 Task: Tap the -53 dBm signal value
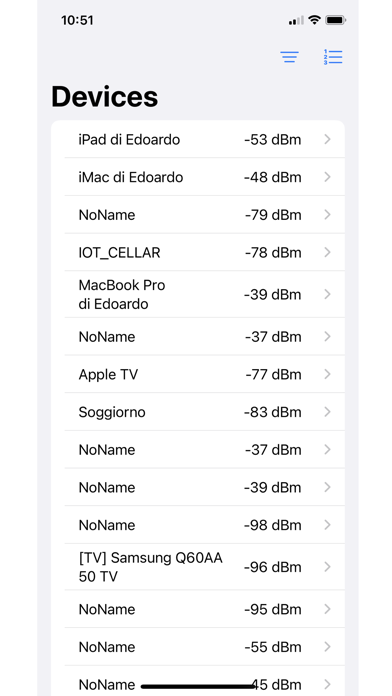coord(273,140)
